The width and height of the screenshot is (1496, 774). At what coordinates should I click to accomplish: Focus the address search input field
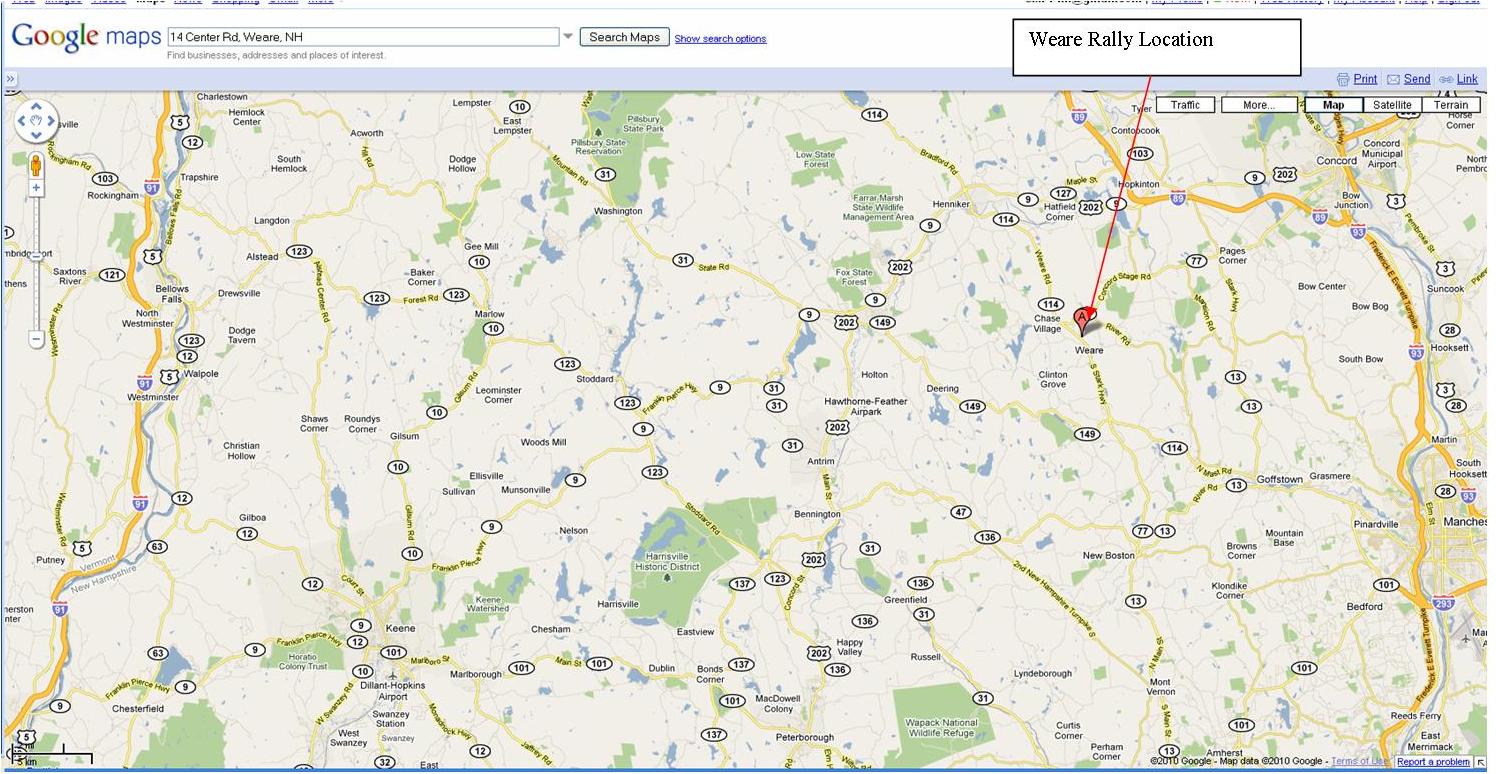tap(363, 37)
